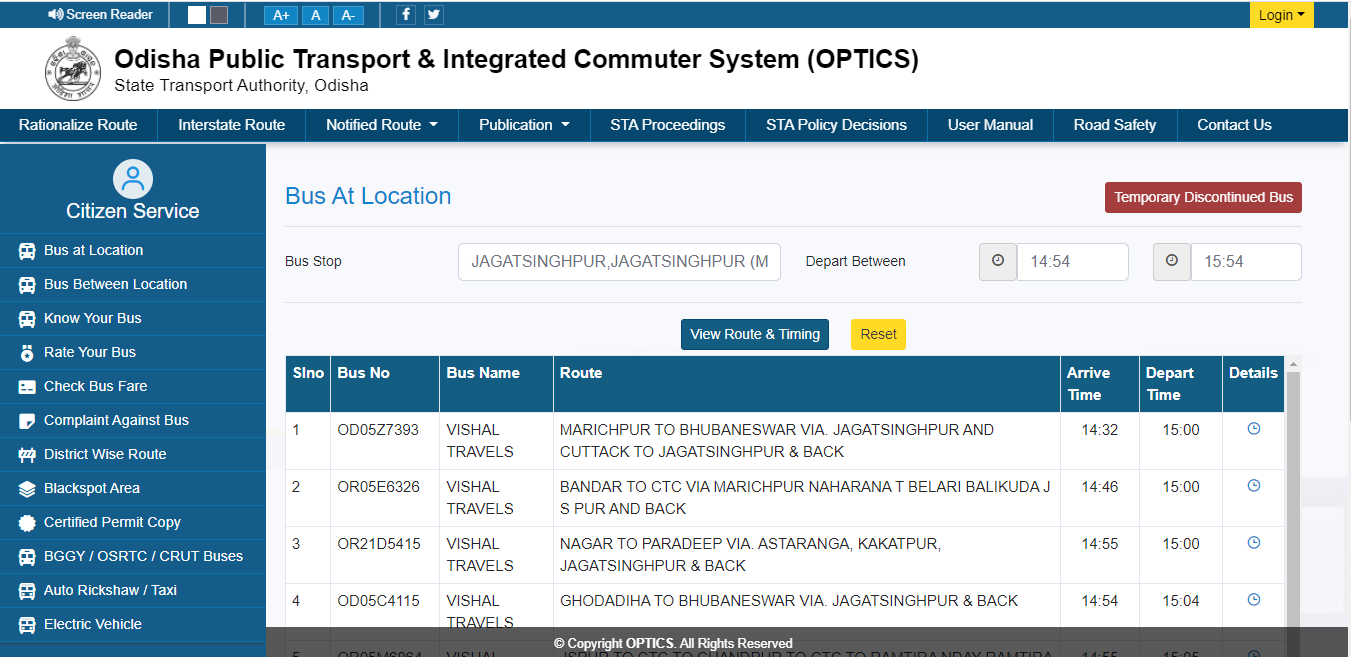Open User Manual menu item
This screenshot has width=1351, height=657.
tap(990, 125)
